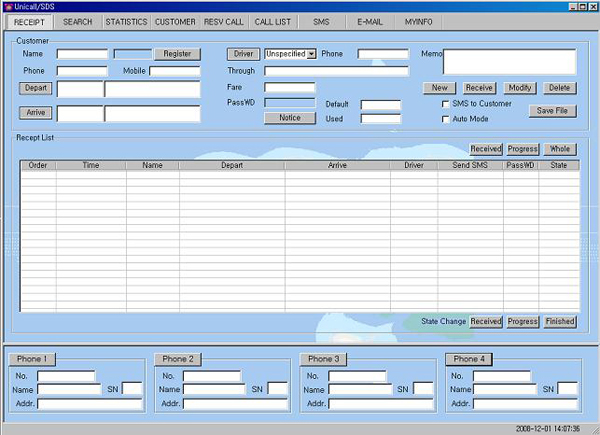Set state to Finished in State Change
This screenshot has height=435, width=600.
(560, 322)
